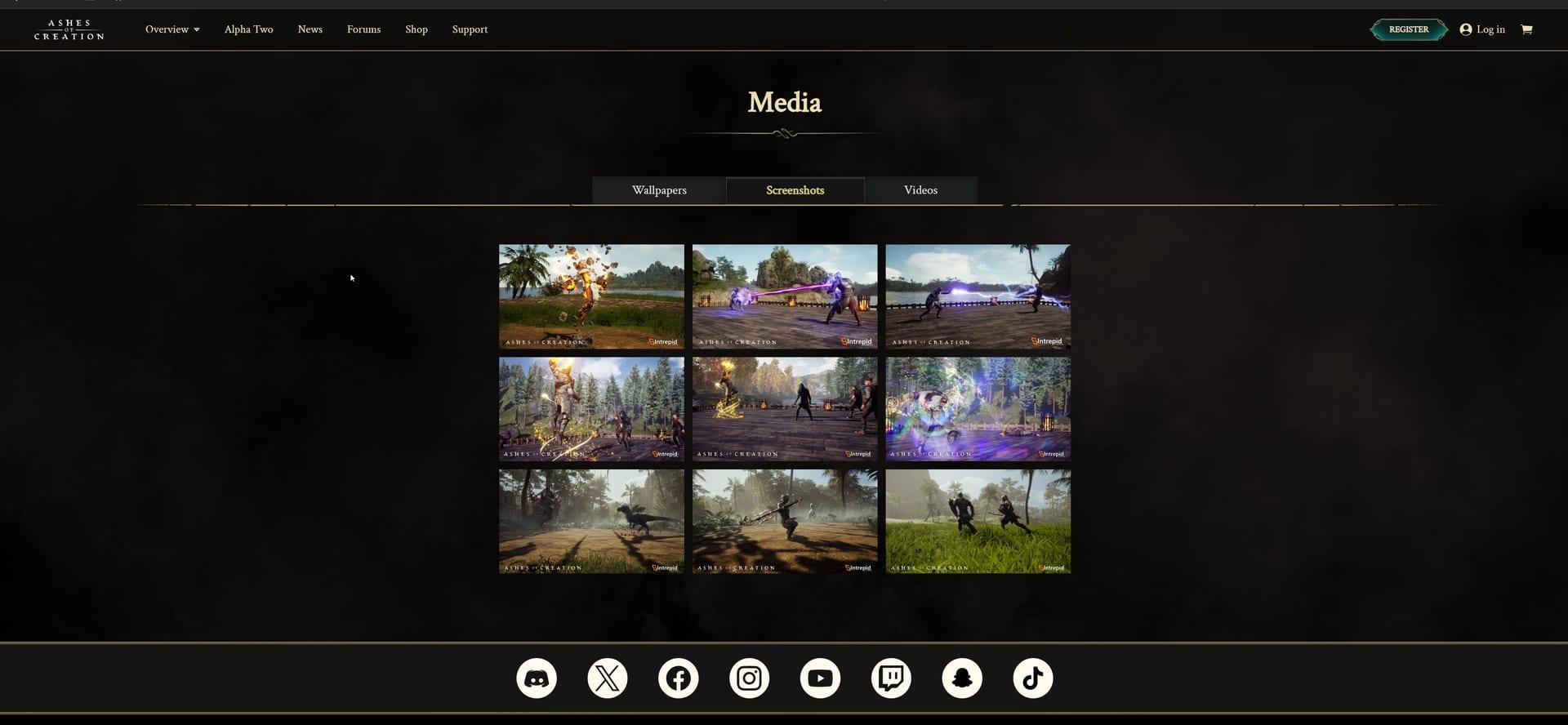The image size is (1568, 725).
Task: Open the YouTube social icon
Action: pyautogui.click(x=821, y=678)
